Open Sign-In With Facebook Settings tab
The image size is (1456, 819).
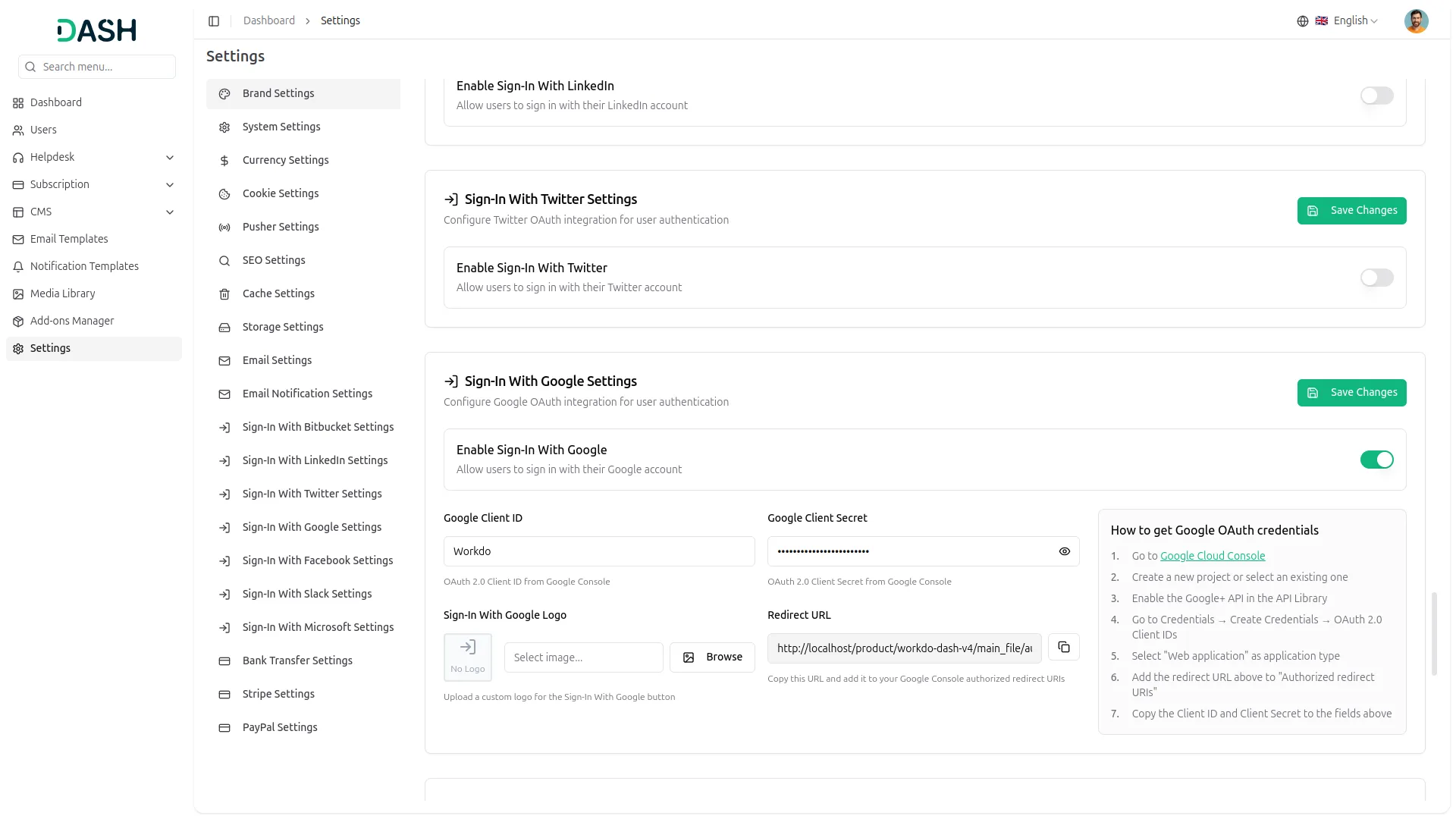[x=303, y=561]
